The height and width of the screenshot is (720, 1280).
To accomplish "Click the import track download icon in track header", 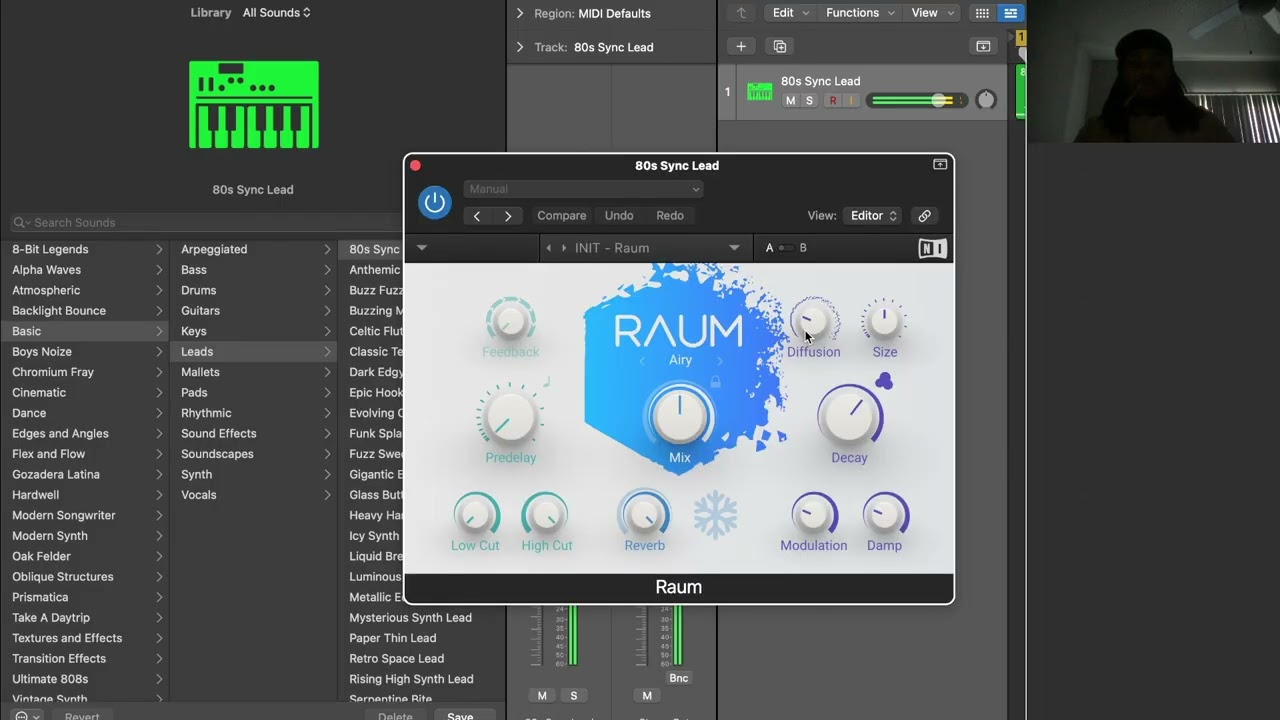I will pos(983,47).
